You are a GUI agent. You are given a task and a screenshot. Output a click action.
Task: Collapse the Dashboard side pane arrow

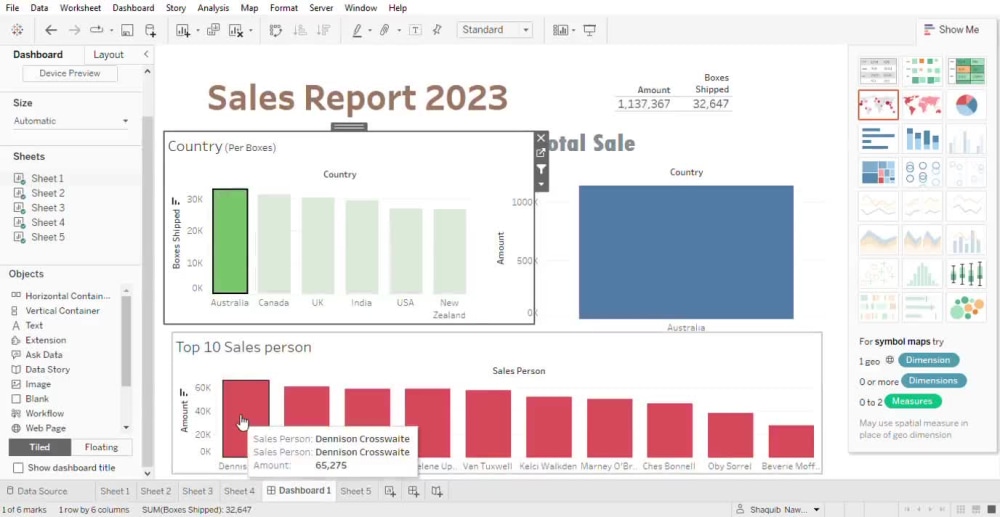click(146, 54)
